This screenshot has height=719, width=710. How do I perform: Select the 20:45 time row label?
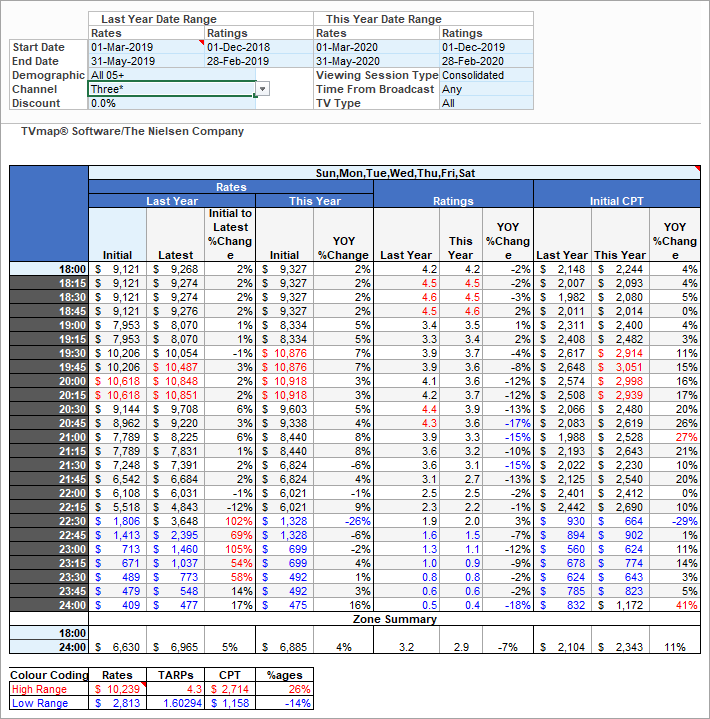(49, 423)
